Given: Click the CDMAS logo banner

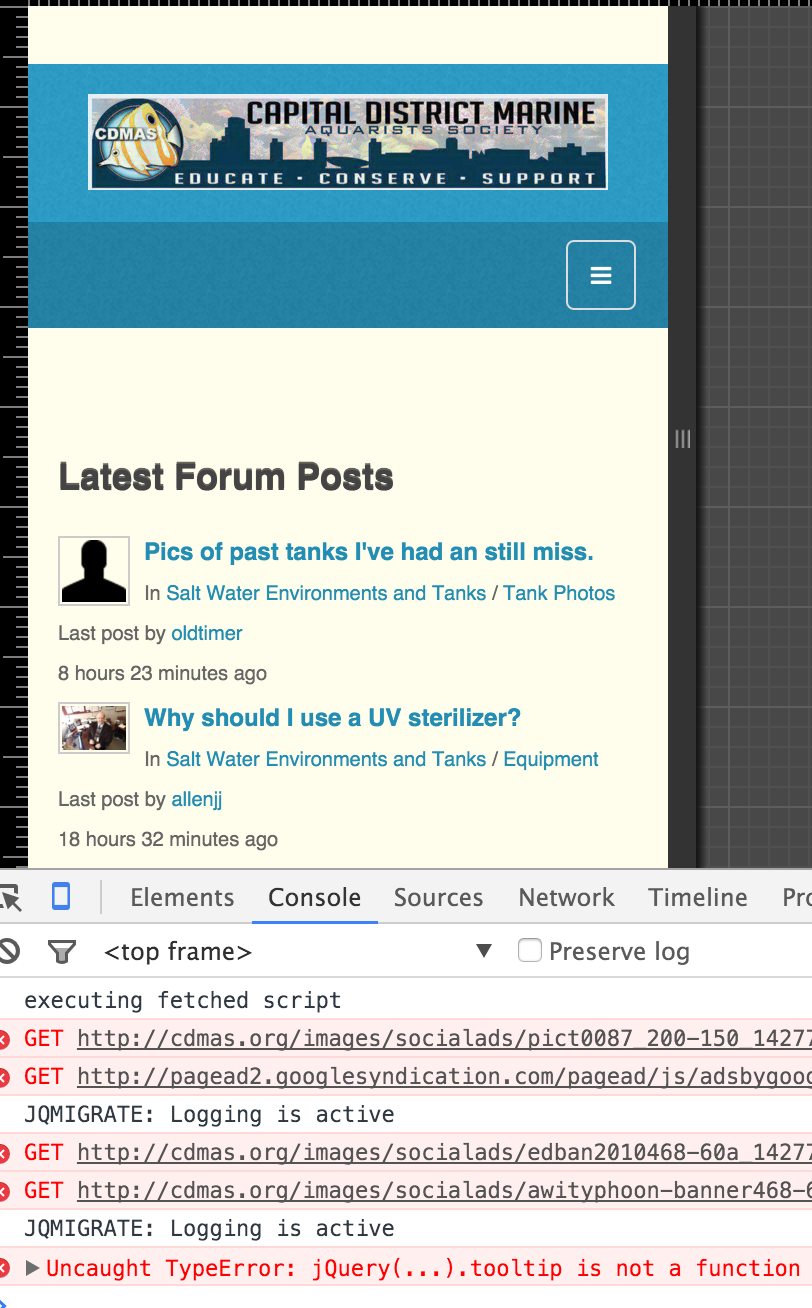Looking at the screenshot, I should 348,142.
